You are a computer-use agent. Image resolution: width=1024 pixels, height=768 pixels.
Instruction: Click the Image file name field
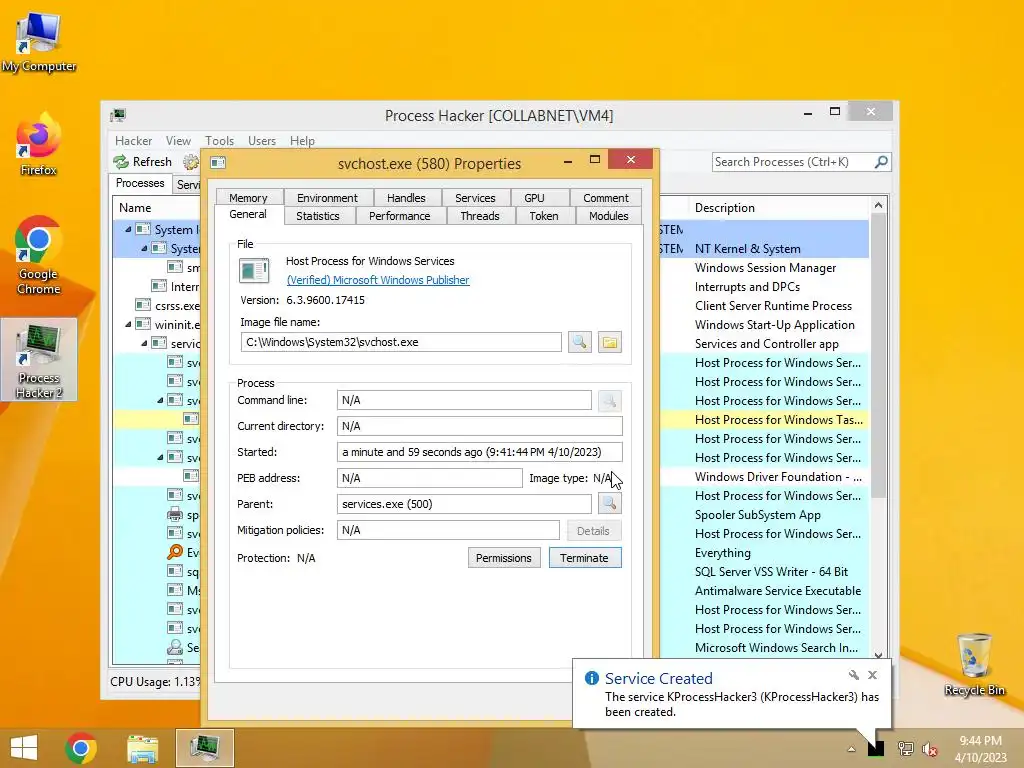tap(401, 342)
